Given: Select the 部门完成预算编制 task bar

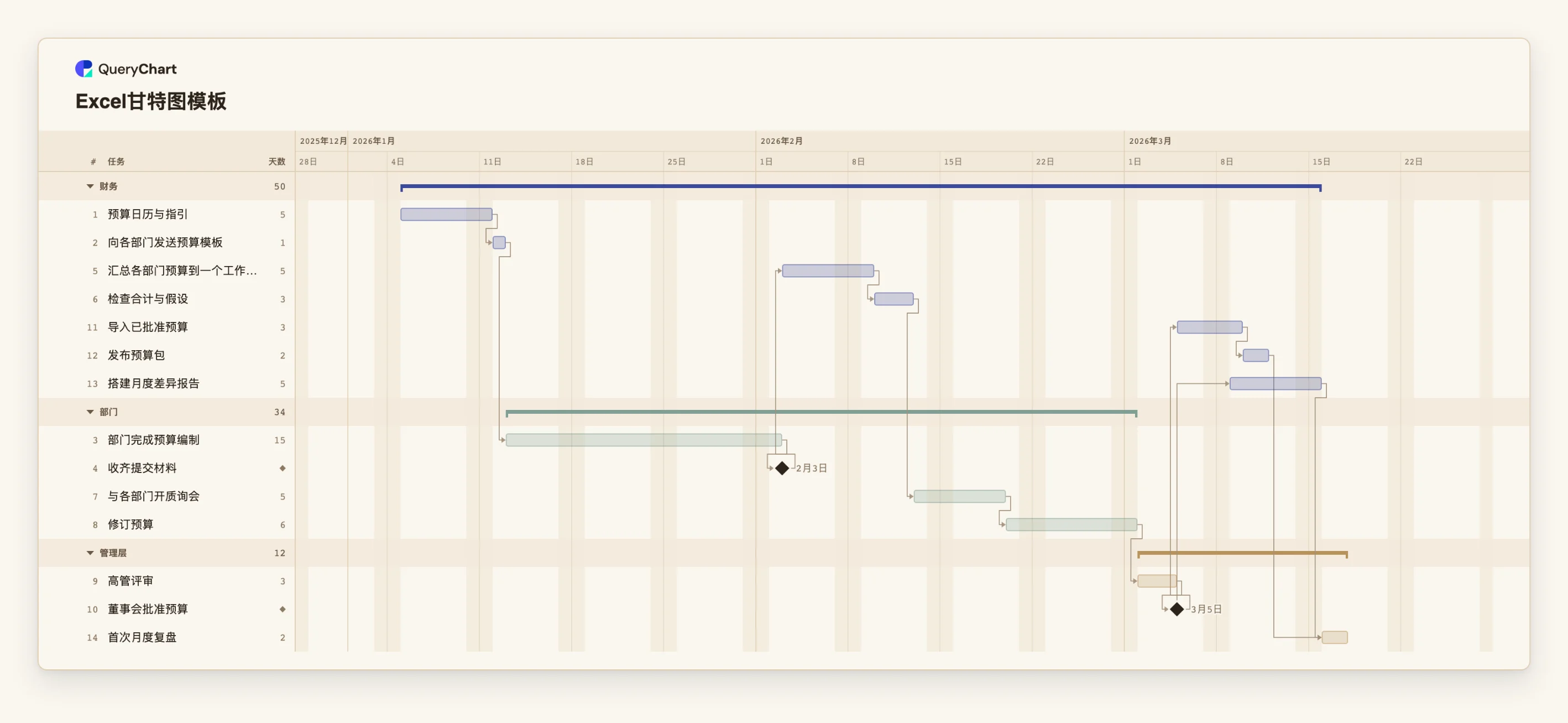Looking at the screenshot, I should coord(644,440).
